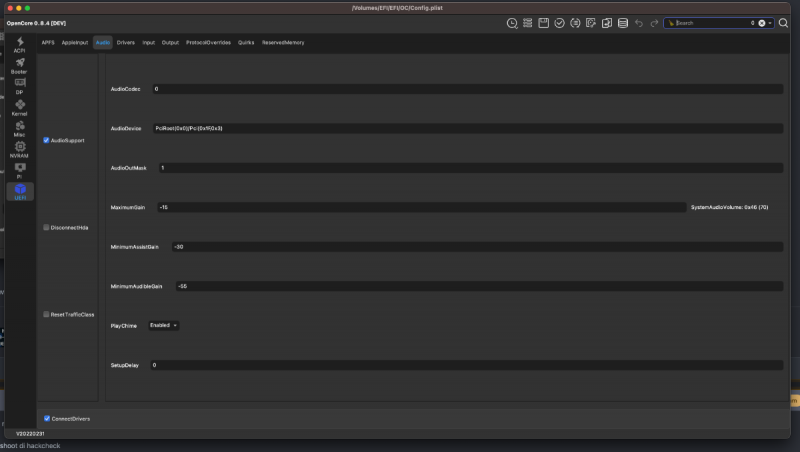The image size is (800, 452).
Task: Clear the search field with X icon
Action: [762, 23]
